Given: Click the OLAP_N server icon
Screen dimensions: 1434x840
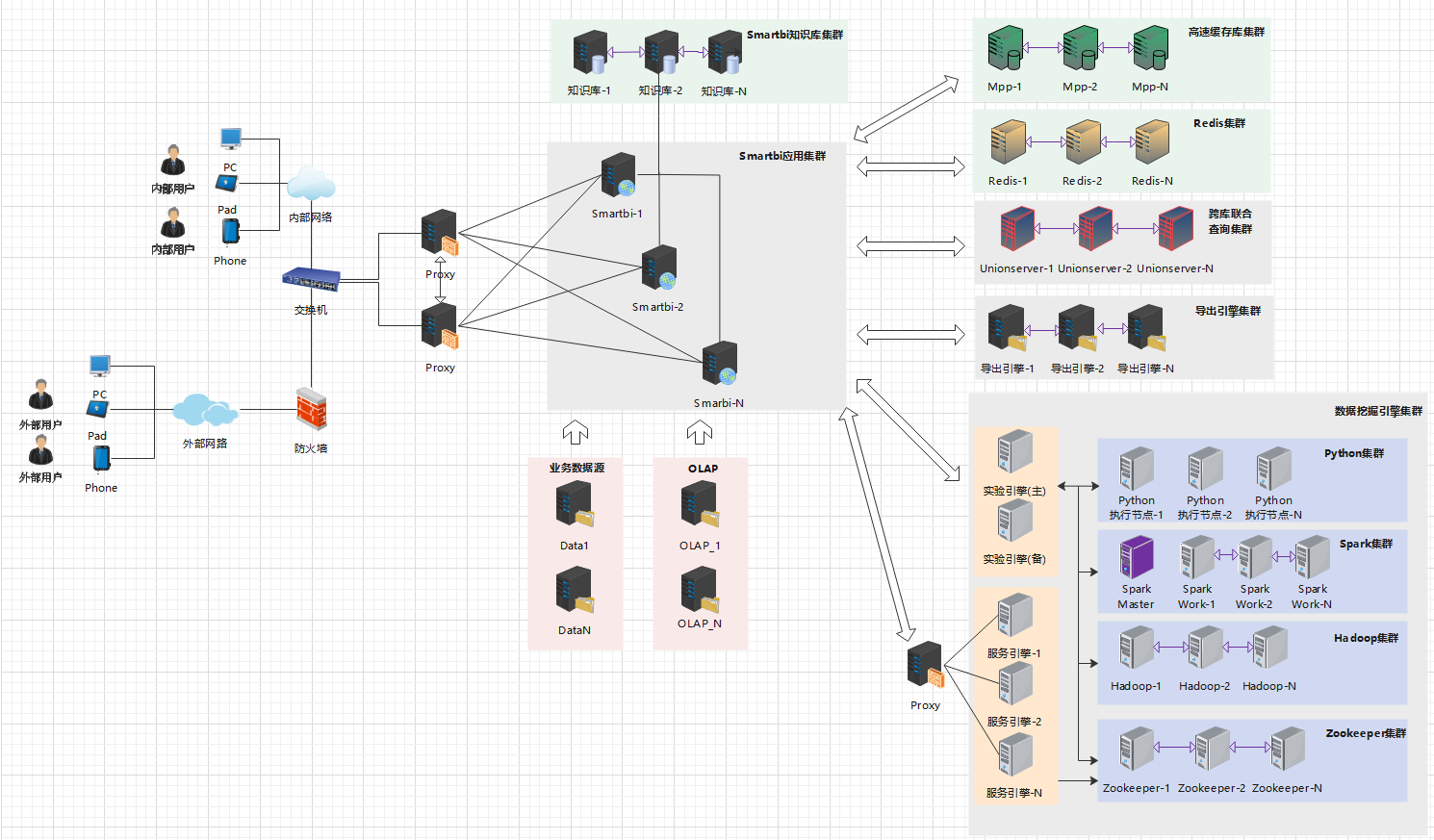Looking at the screenshot, I should (x=700, y=590).
